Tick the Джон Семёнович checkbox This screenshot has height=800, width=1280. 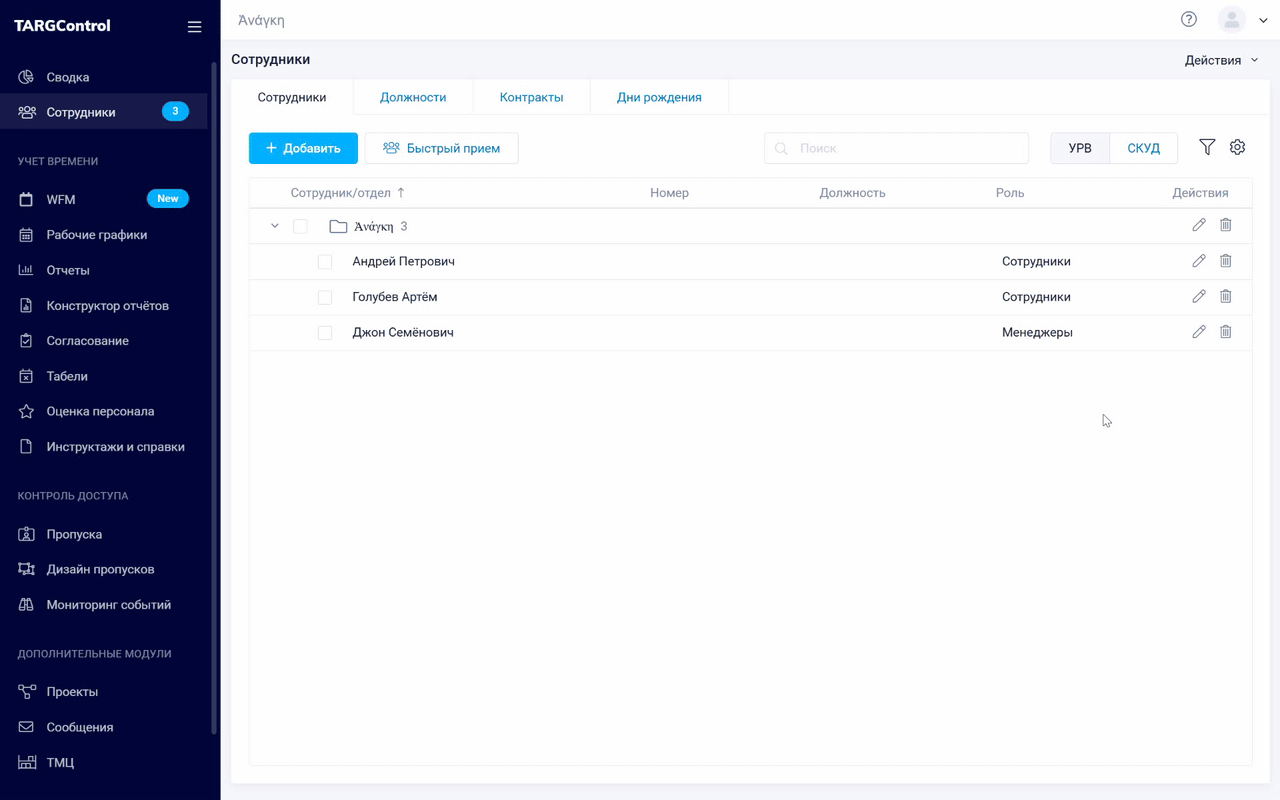325,333
